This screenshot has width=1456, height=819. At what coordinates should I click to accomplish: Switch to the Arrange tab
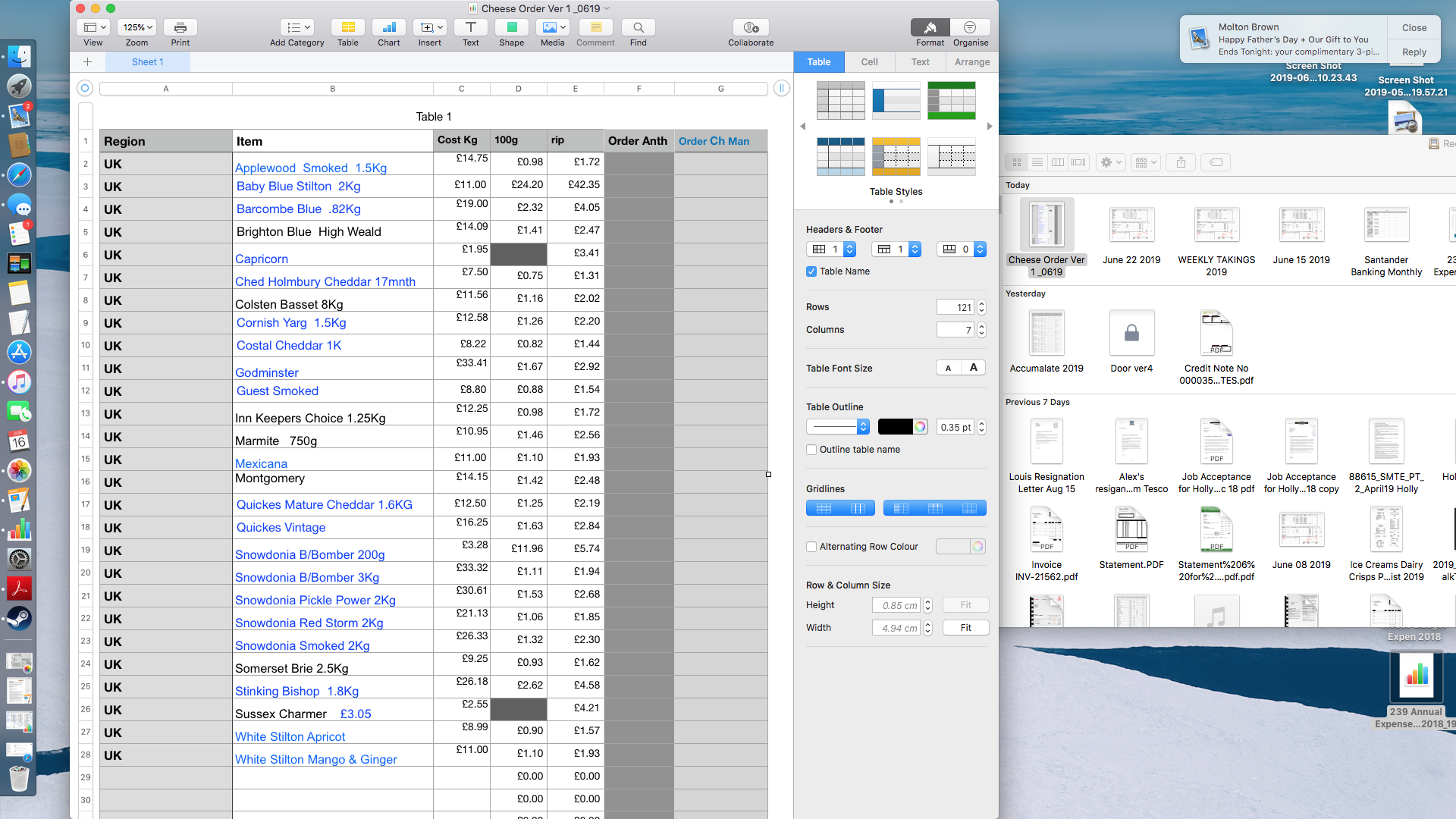coord(971,62)
